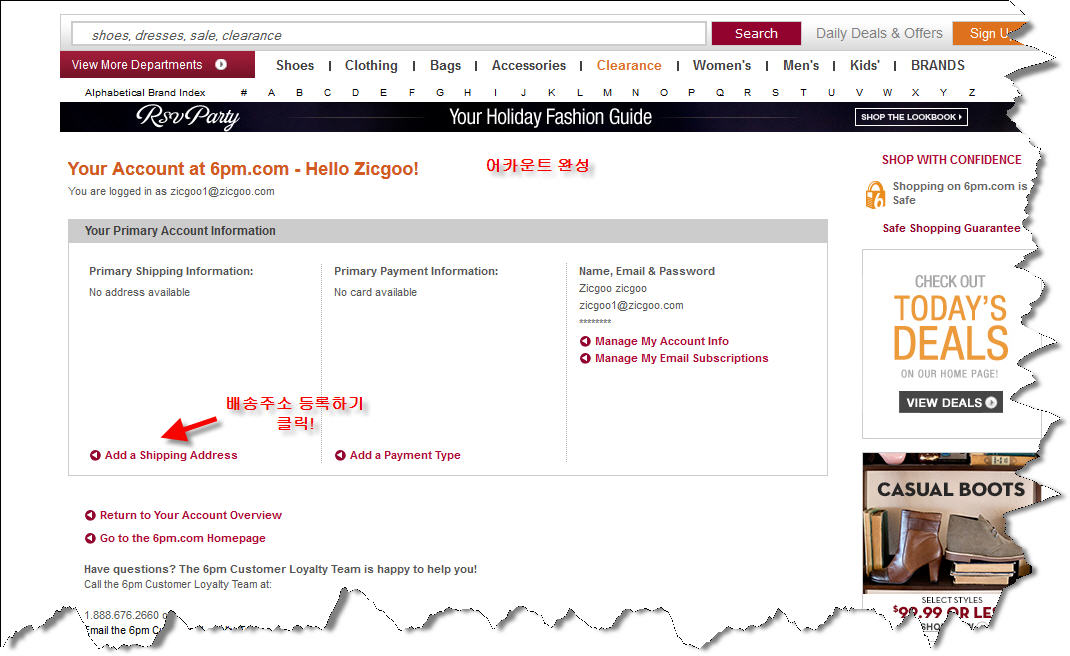Open the Clearance section
Viewport: 1070px width, 656px height.
pos(629,66)
